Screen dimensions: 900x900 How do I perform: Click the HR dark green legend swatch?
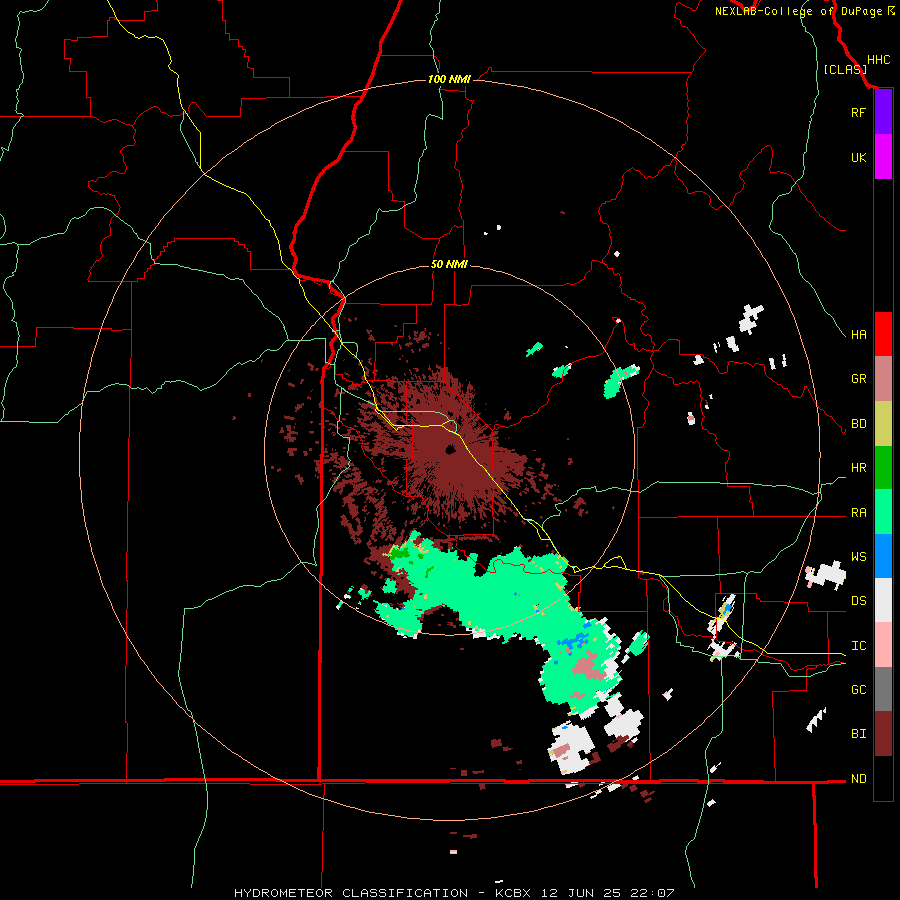coord(883,468)
